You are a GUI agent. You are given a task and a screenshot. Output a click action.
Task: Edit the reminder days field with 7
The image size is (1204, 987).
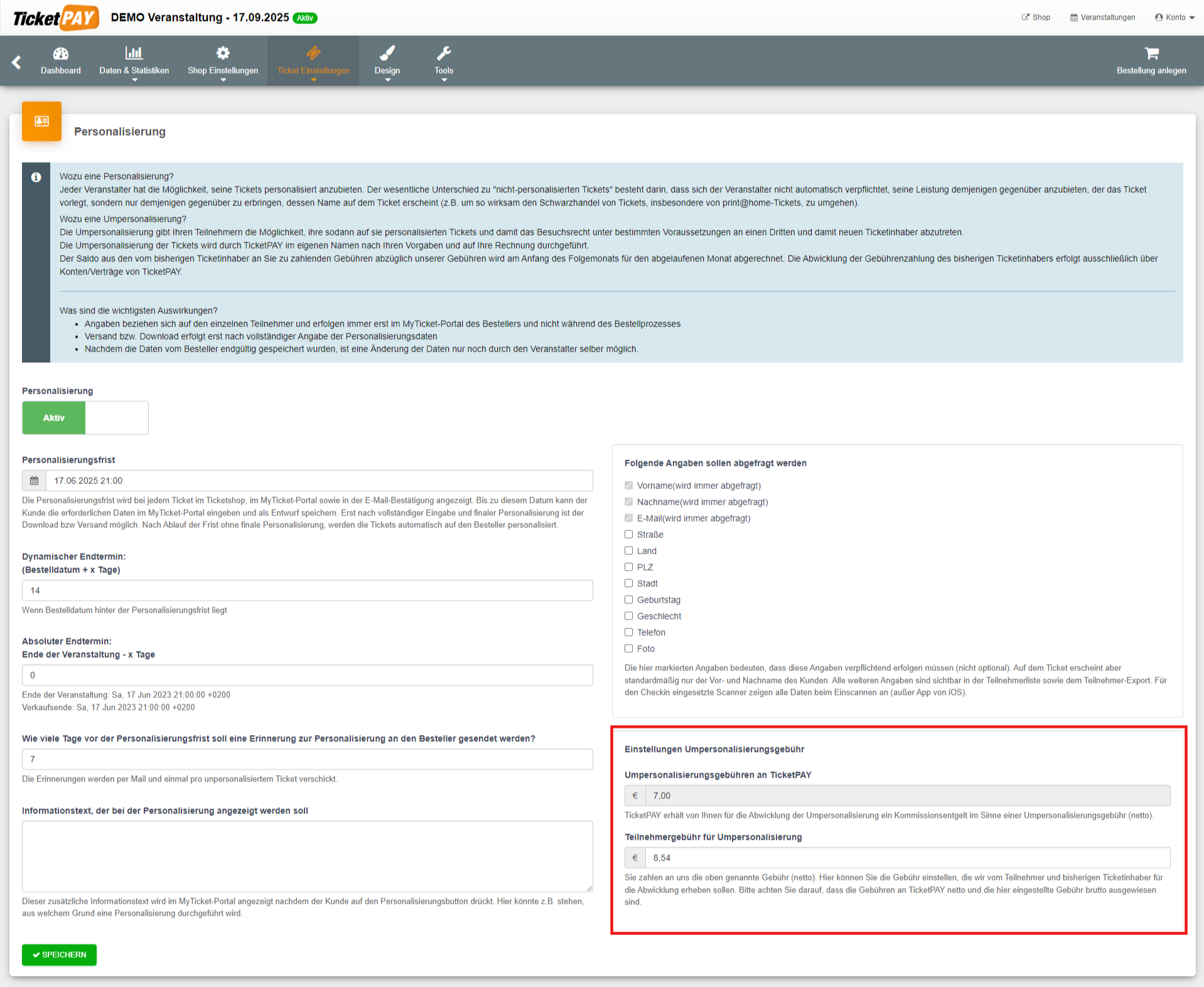[x=308, y=759]
